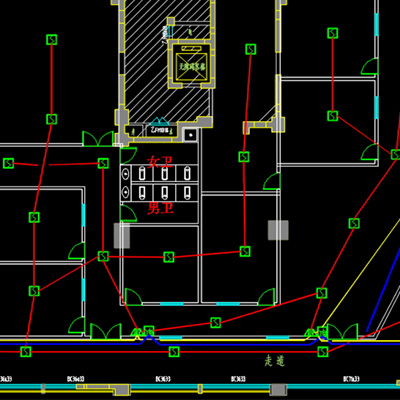
Task: Select smoke detector between the two lower rooms
Action: (169, 257)
